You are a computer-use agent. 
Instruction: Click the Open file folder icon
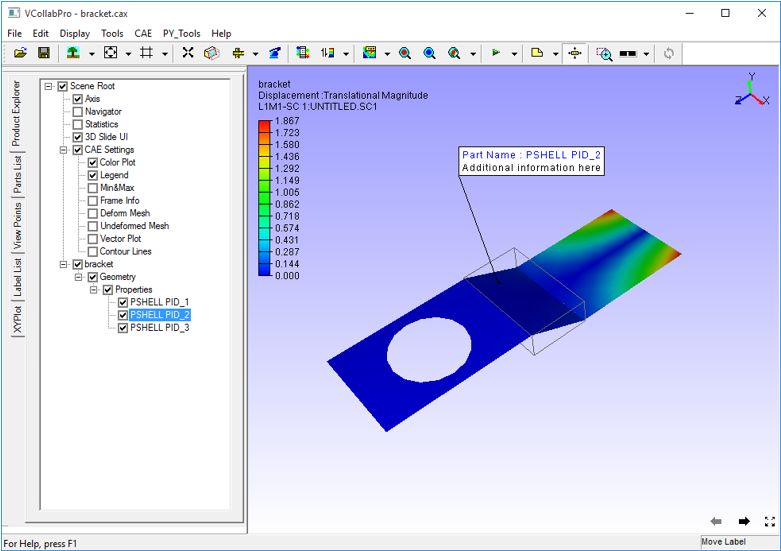click(x=20, y=53)
